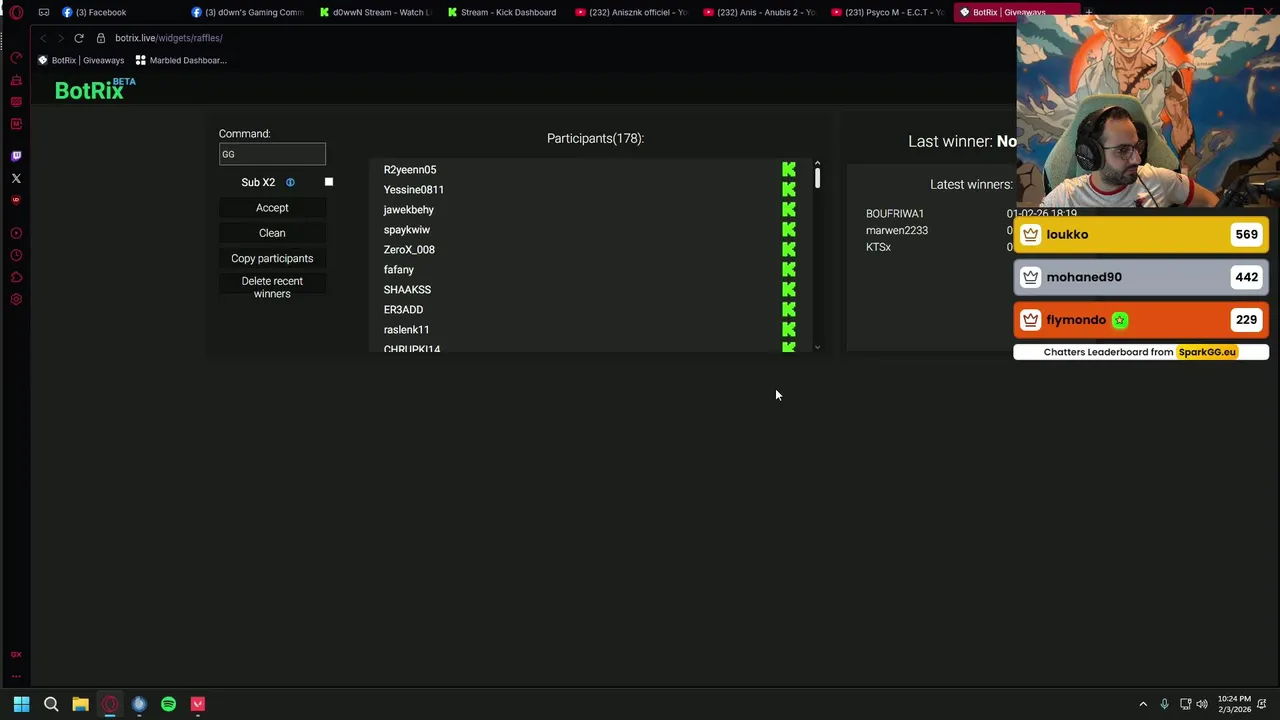Click Delete recent winners
This screenshot has height=720, width=1280.
(x=272, y=287)
